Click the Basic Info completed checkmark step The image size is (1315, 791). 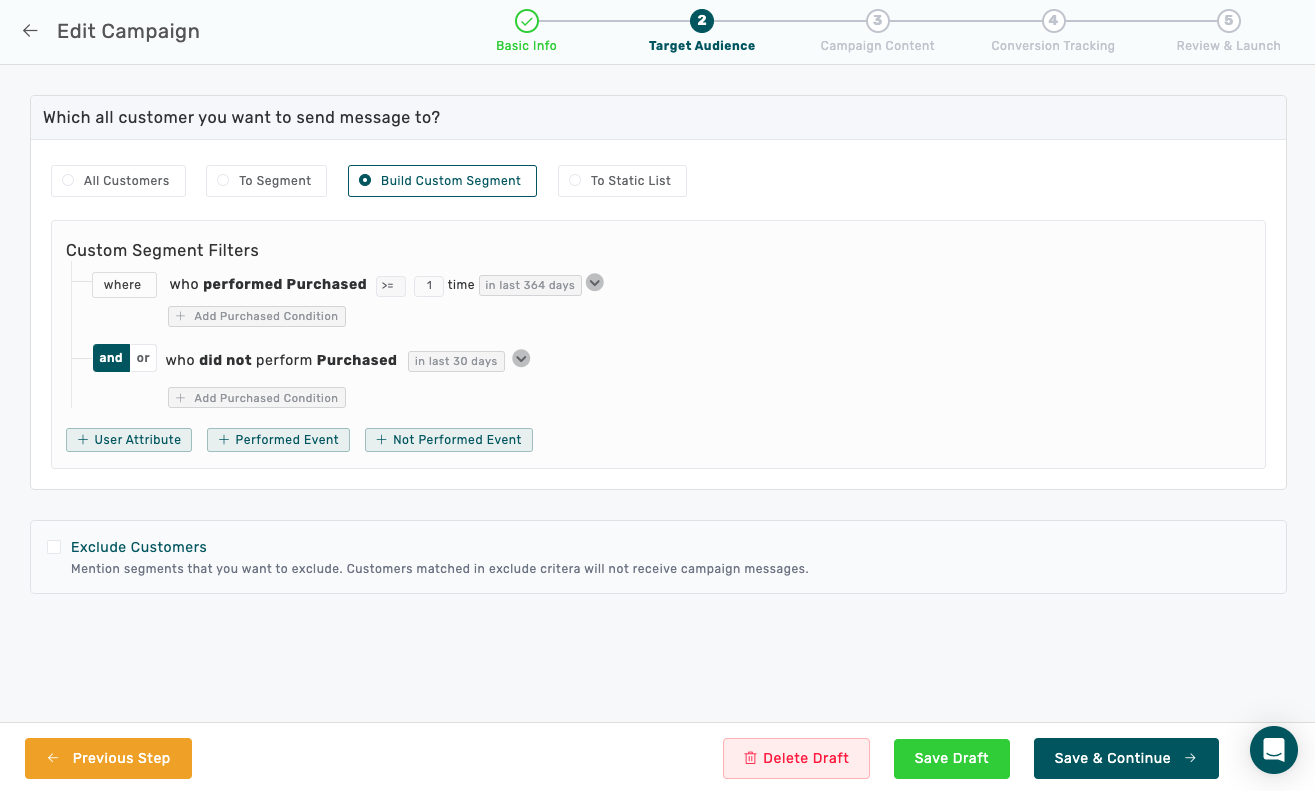click(x=526, y=21)
